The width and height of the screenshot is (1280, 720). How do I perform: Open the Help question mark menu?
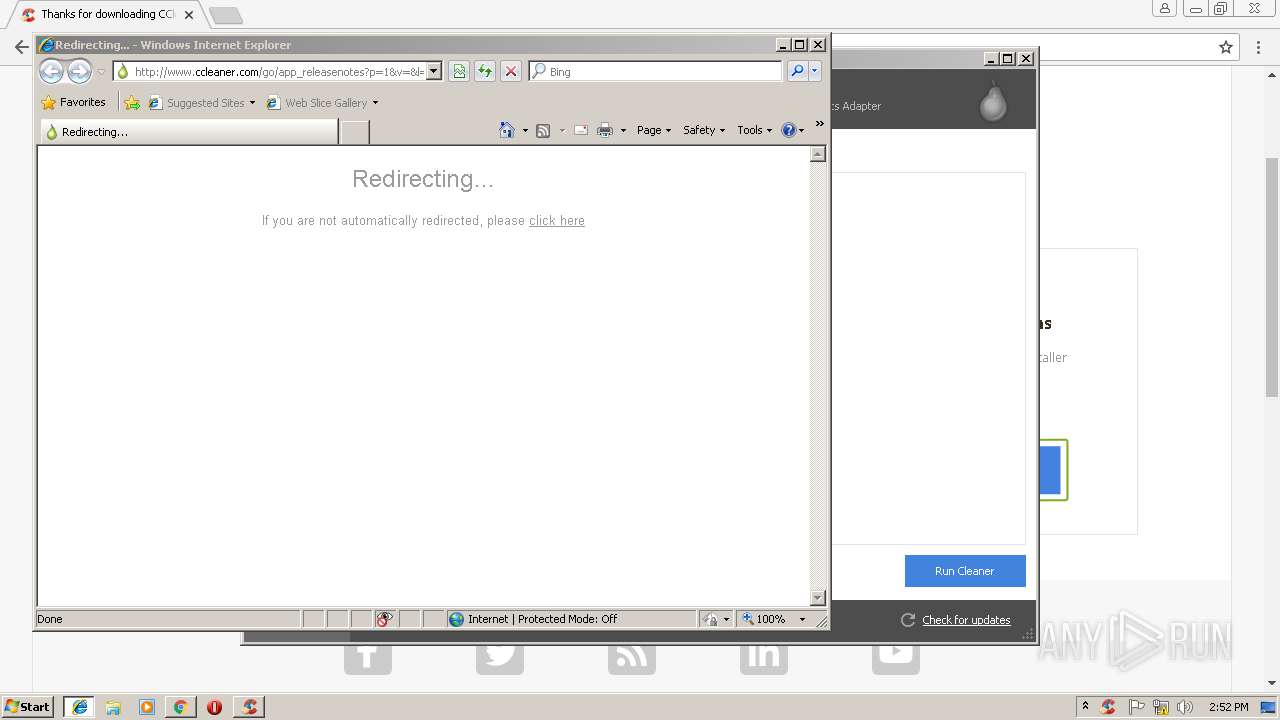point(793,130)
